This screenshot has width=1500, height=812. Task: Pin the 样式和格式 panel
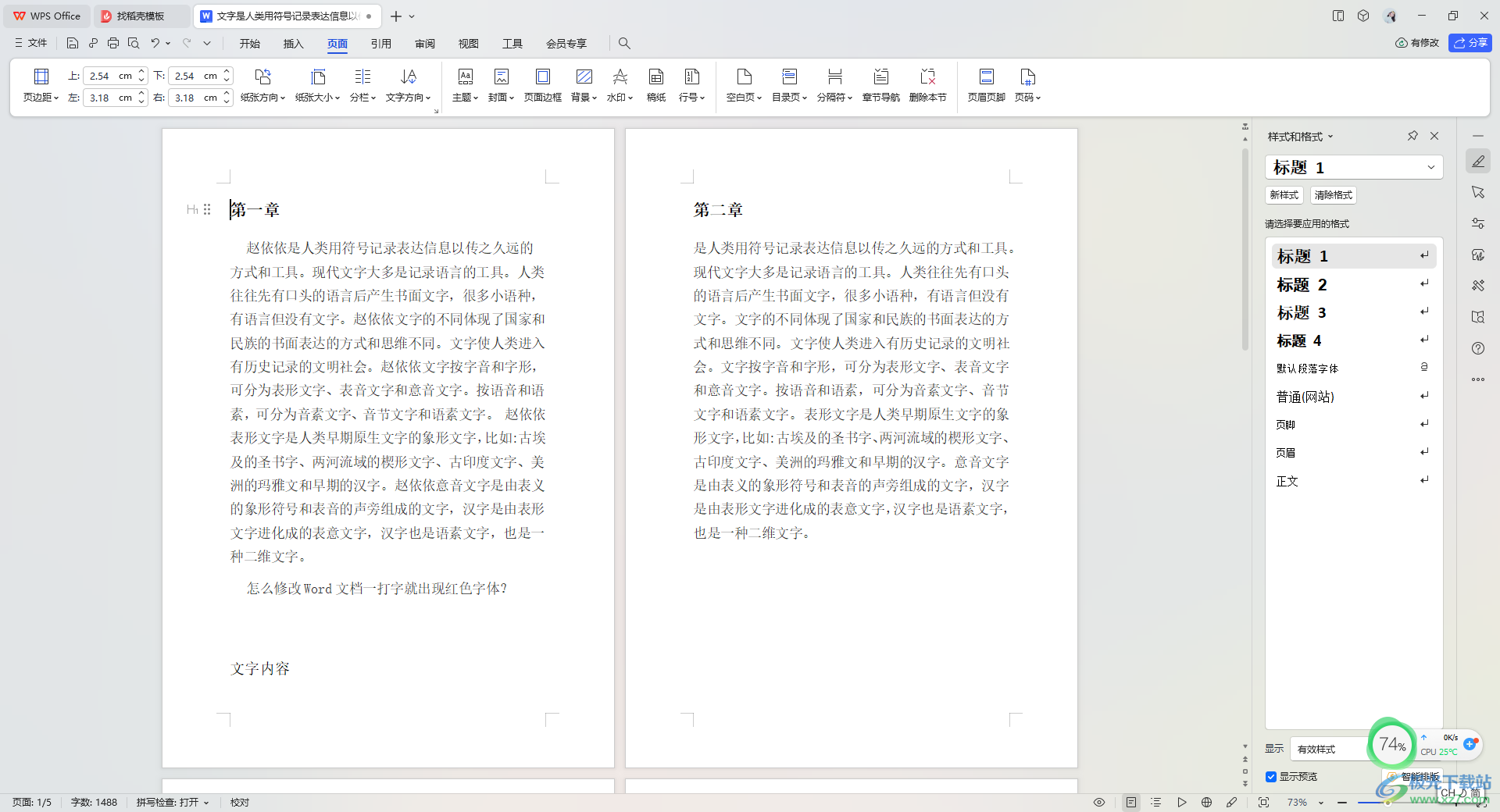coord(1412,136)
